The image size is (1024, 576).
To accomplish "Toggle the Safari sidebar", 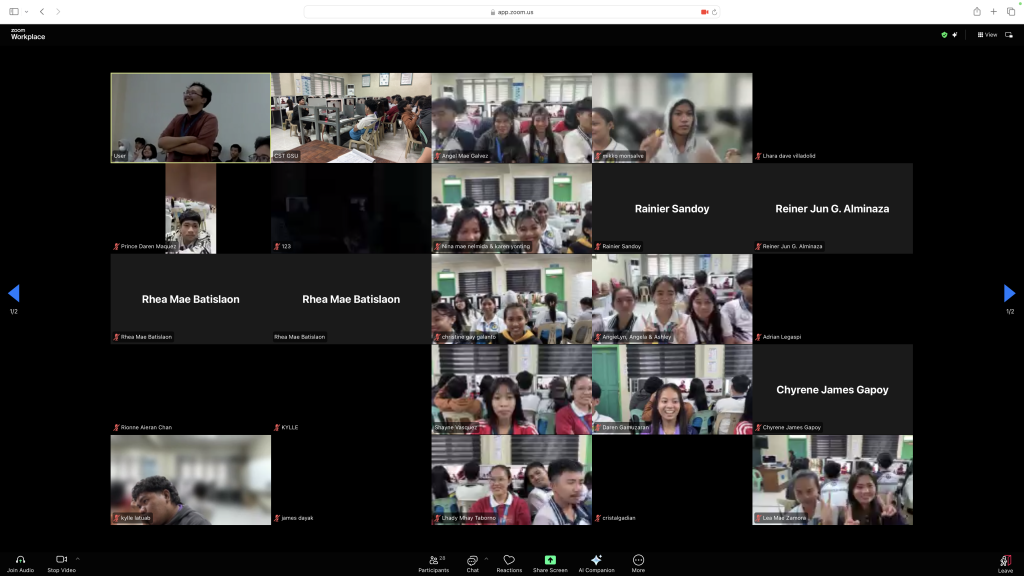I will coord(14,11).
